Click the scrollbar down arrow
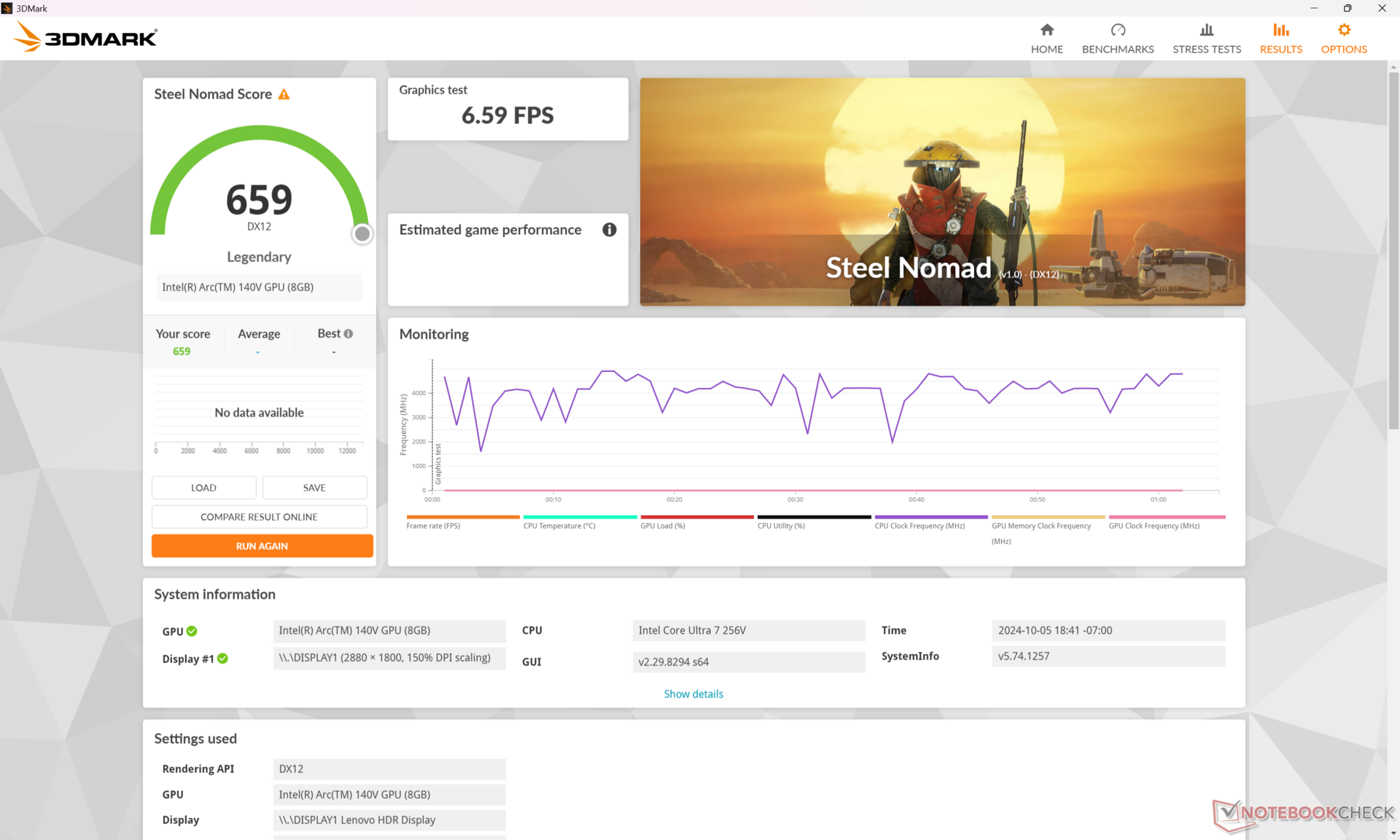Viewport: 1400px width, 840px height. [1393, 833]
